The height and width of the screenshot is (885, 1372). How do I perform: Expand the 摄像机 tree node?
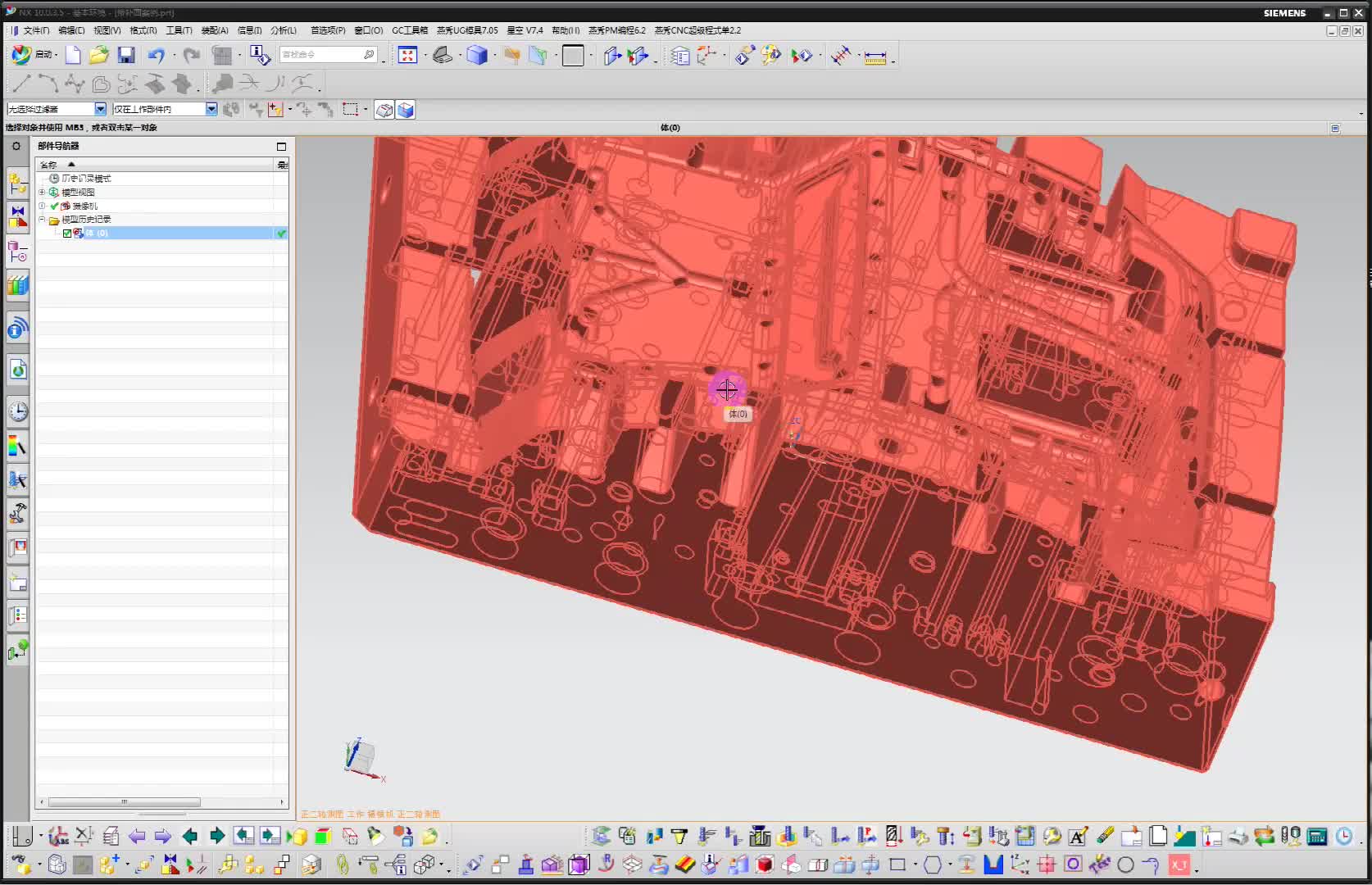(x=42, y=206)
